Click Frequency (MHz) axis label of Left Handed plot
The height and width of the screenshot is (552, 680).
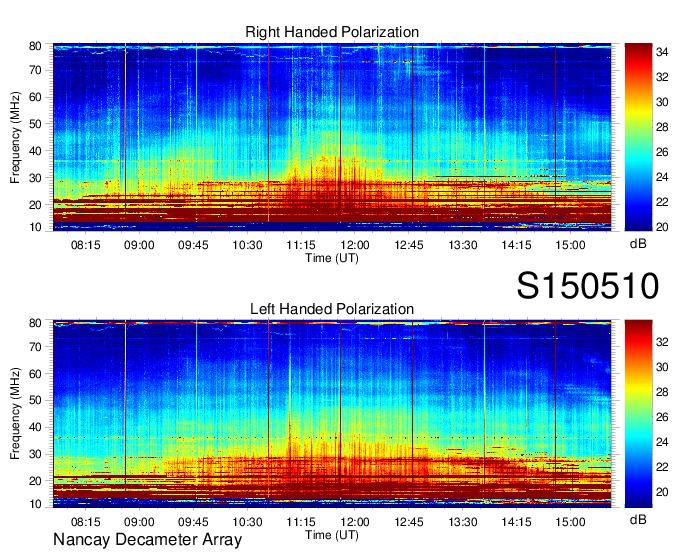(15, 414)
